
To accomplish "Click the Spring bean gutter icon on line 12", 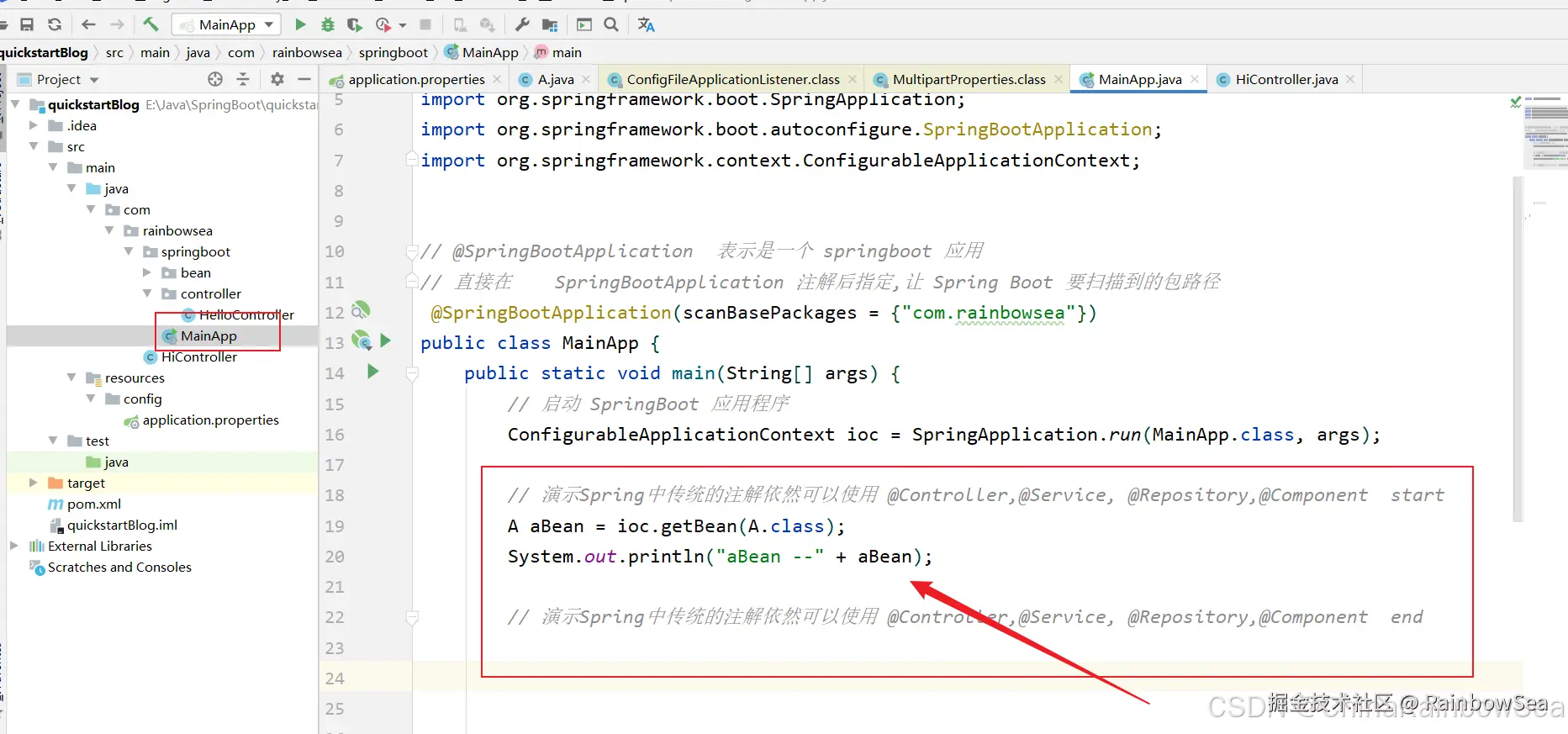I will 361,310.
